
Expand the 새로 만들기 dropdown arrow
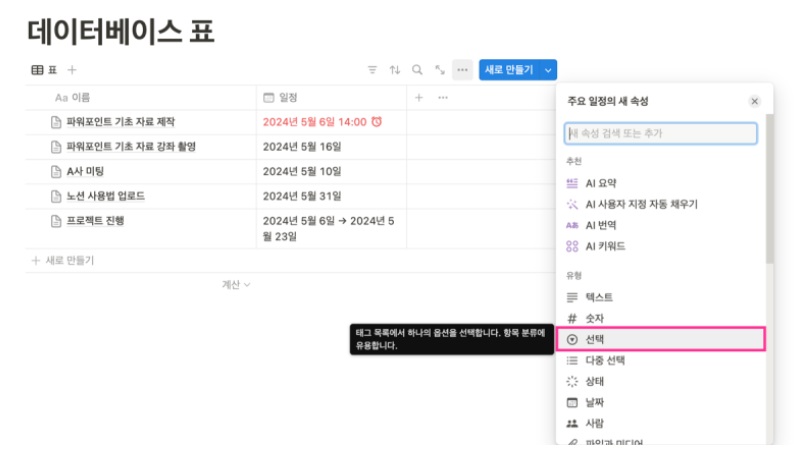[548, 70]
